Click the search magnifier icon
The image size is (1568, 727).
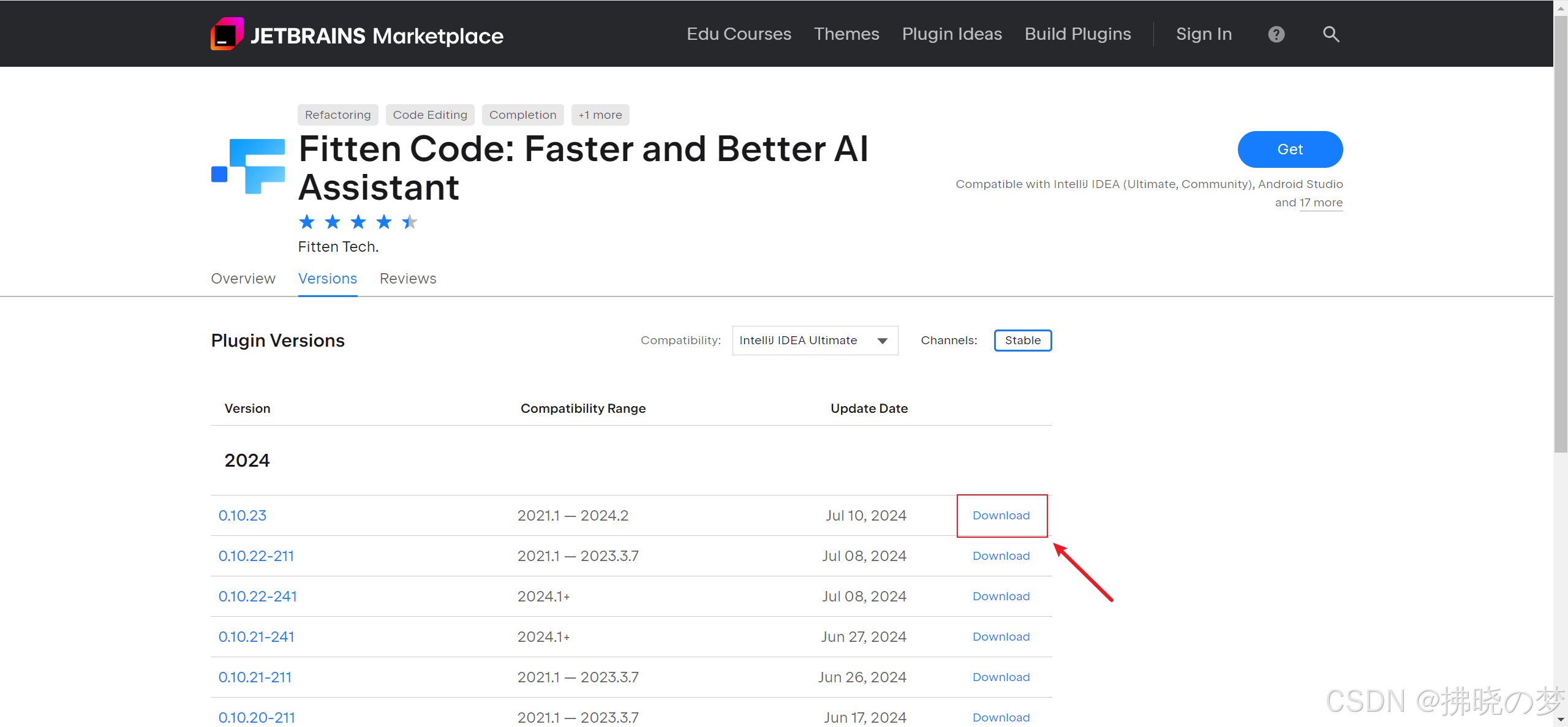point(1330,34)
